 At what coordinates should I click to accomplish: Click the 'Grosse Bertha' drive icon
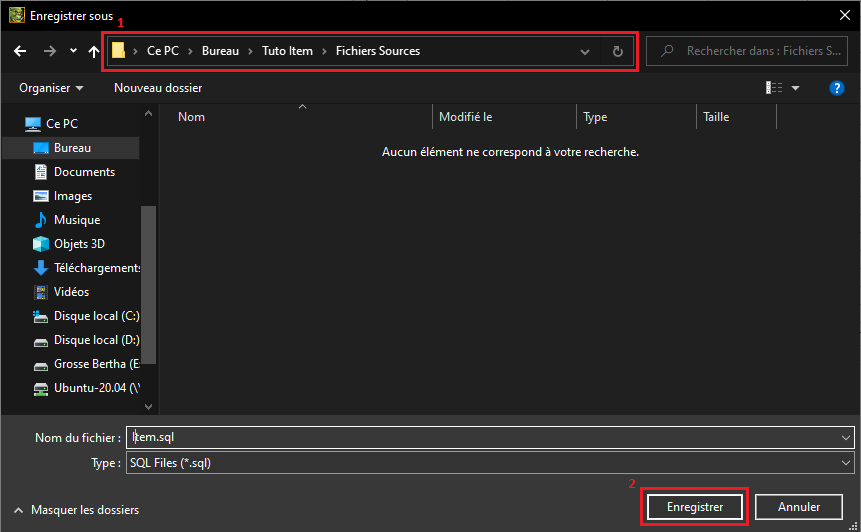coord(41,366)
